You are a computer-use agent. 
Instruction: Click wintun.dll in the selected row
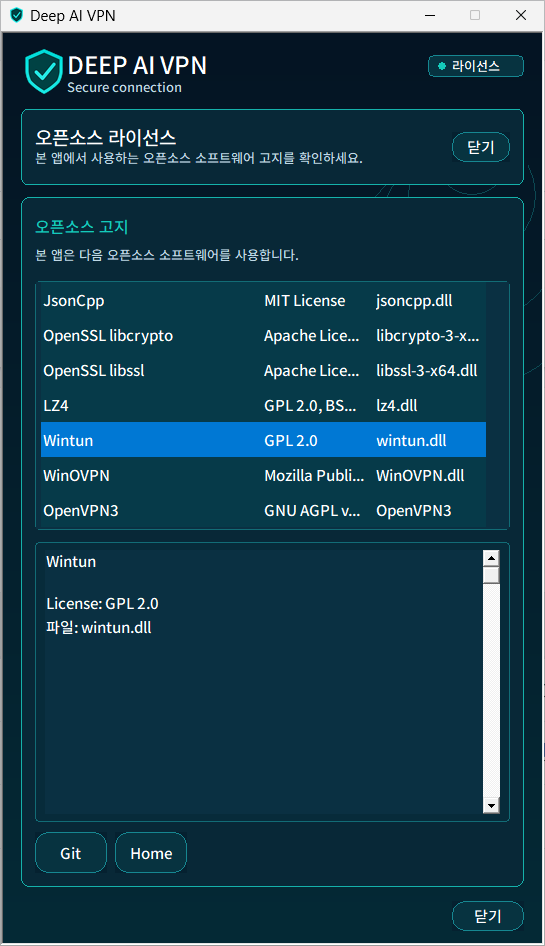pos(412,440)
